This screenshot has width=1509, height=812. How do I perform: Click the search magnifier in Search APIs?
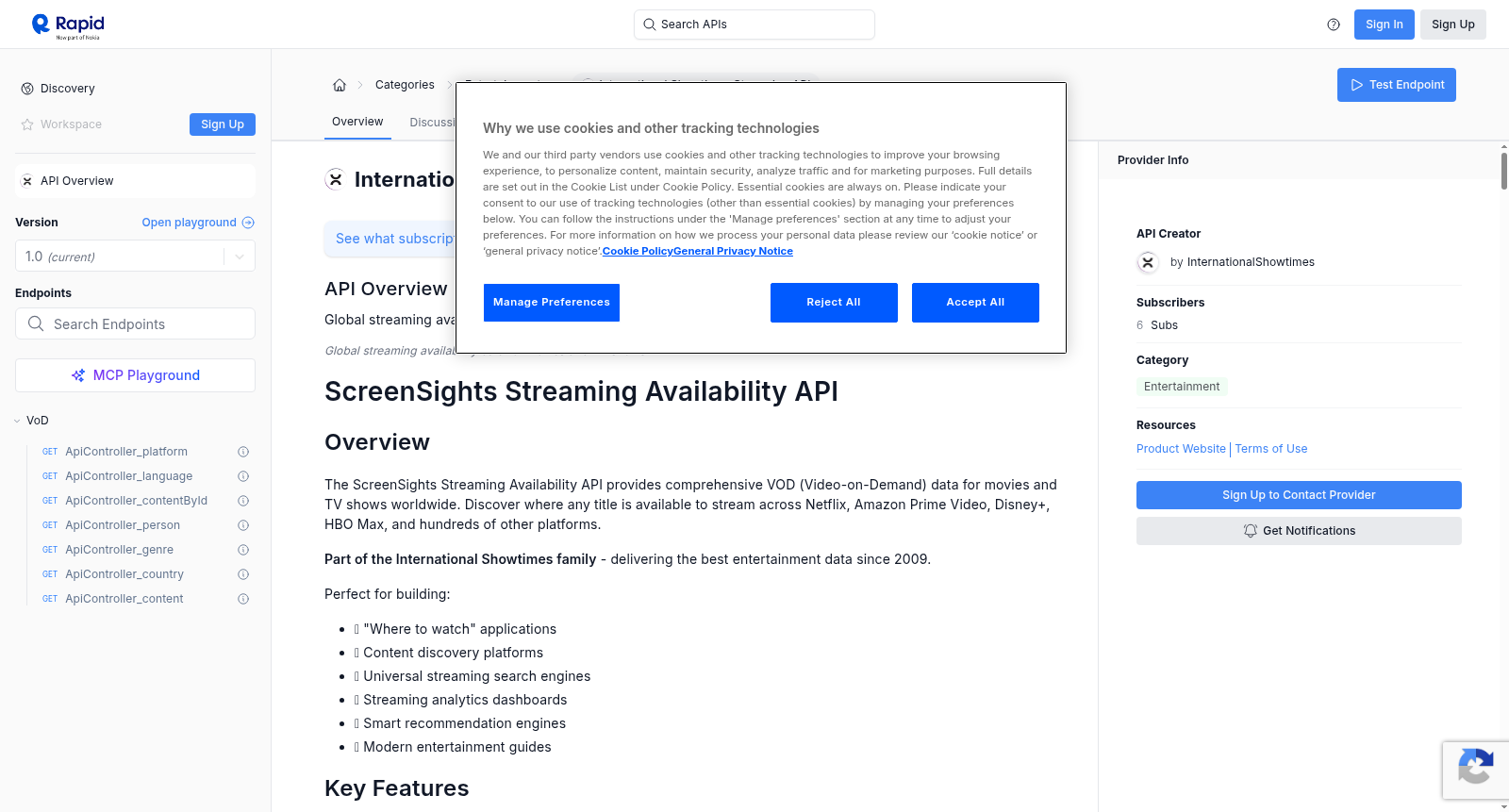point(650,25)
